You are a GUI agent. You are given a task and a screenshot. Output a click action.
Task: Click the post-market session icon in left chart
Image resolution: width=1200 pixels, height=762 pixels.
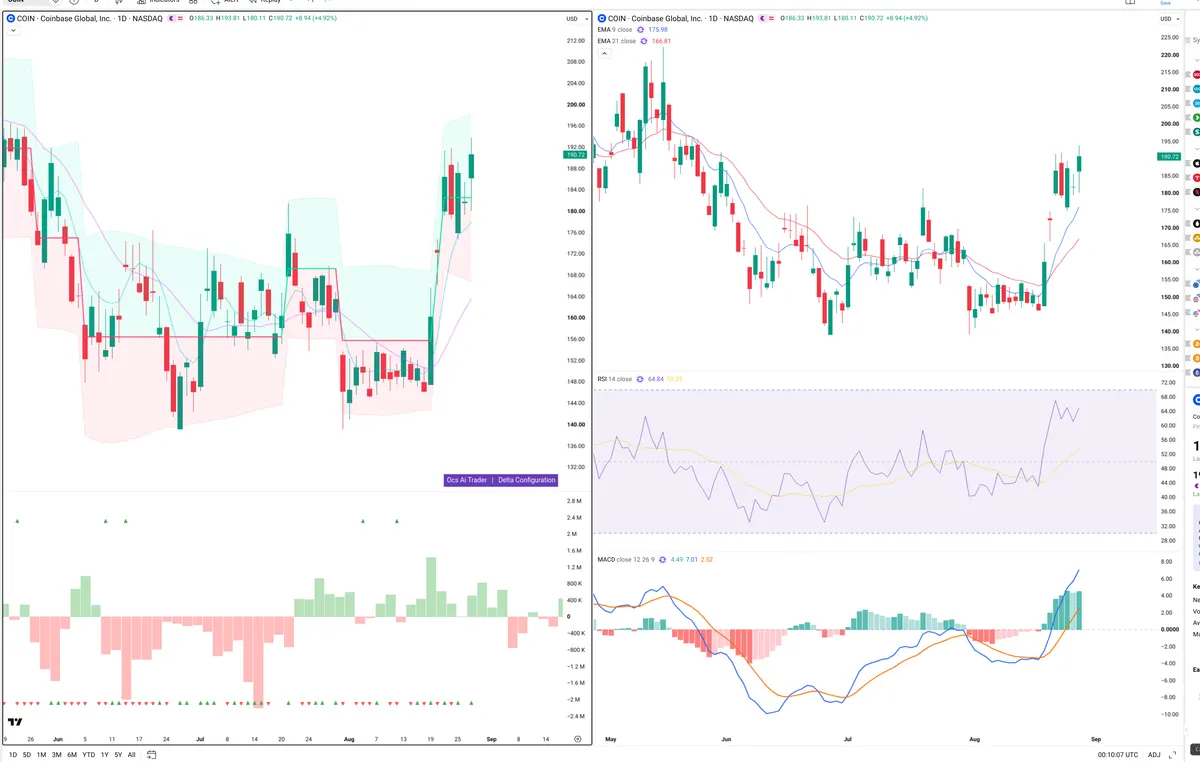171,18
